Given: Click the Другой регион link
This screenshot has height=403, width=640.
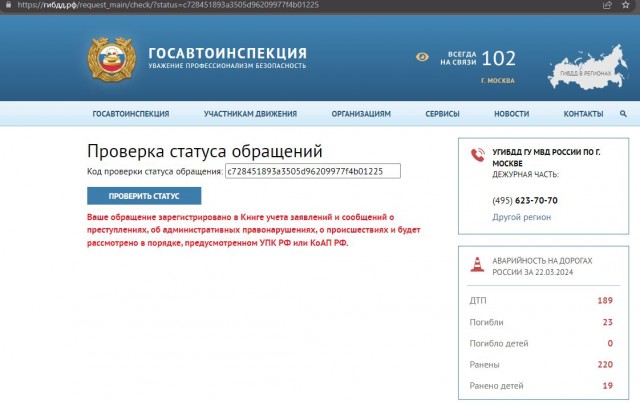Looking at the screenshot, I should click(521, 217).
